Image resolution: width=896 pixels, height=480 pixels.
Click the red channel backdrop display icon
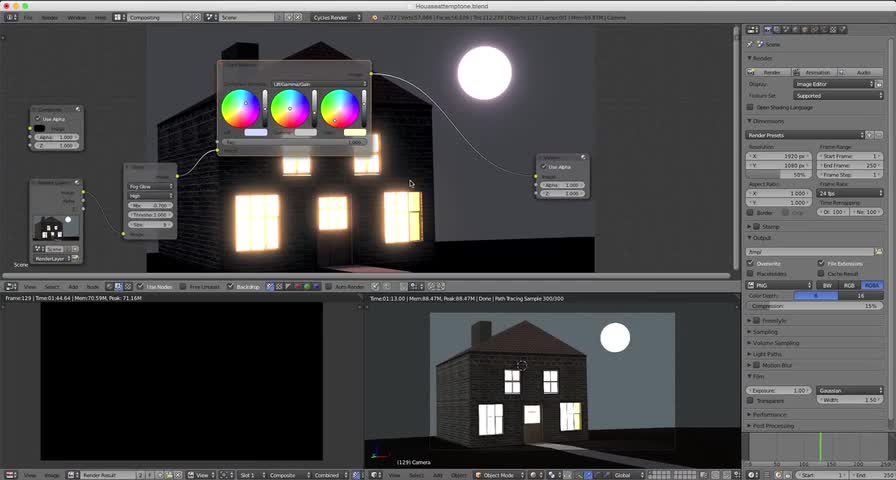point(297,286)
